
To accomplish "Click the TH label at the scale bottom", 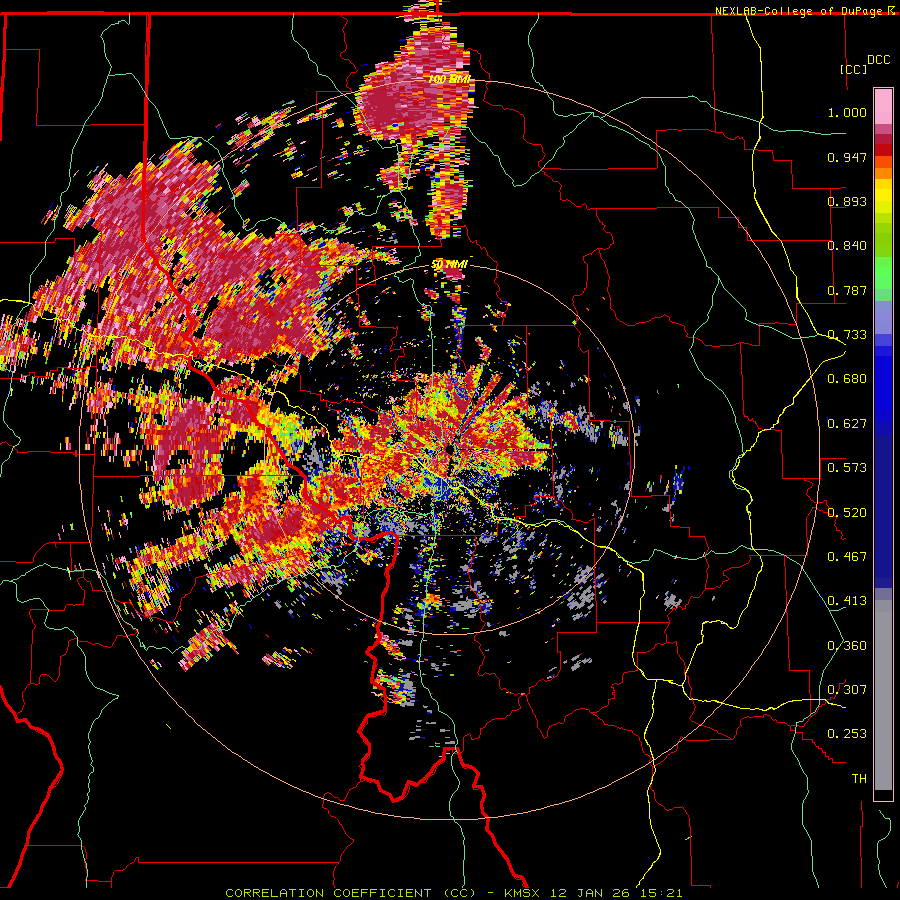I will click(859, 779).
